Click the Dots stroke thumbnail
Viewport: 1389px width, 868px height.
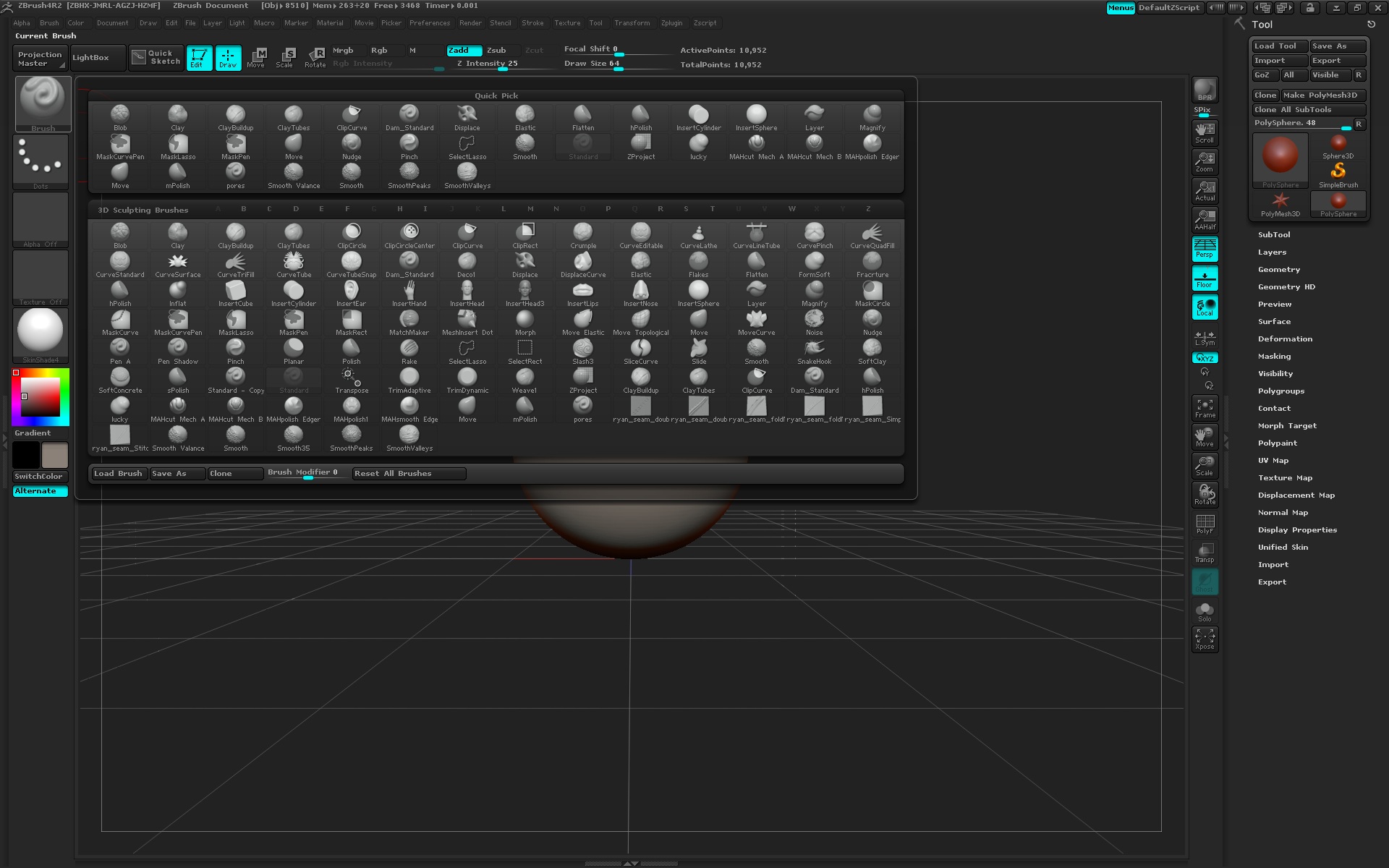click(x=41, y=162)
